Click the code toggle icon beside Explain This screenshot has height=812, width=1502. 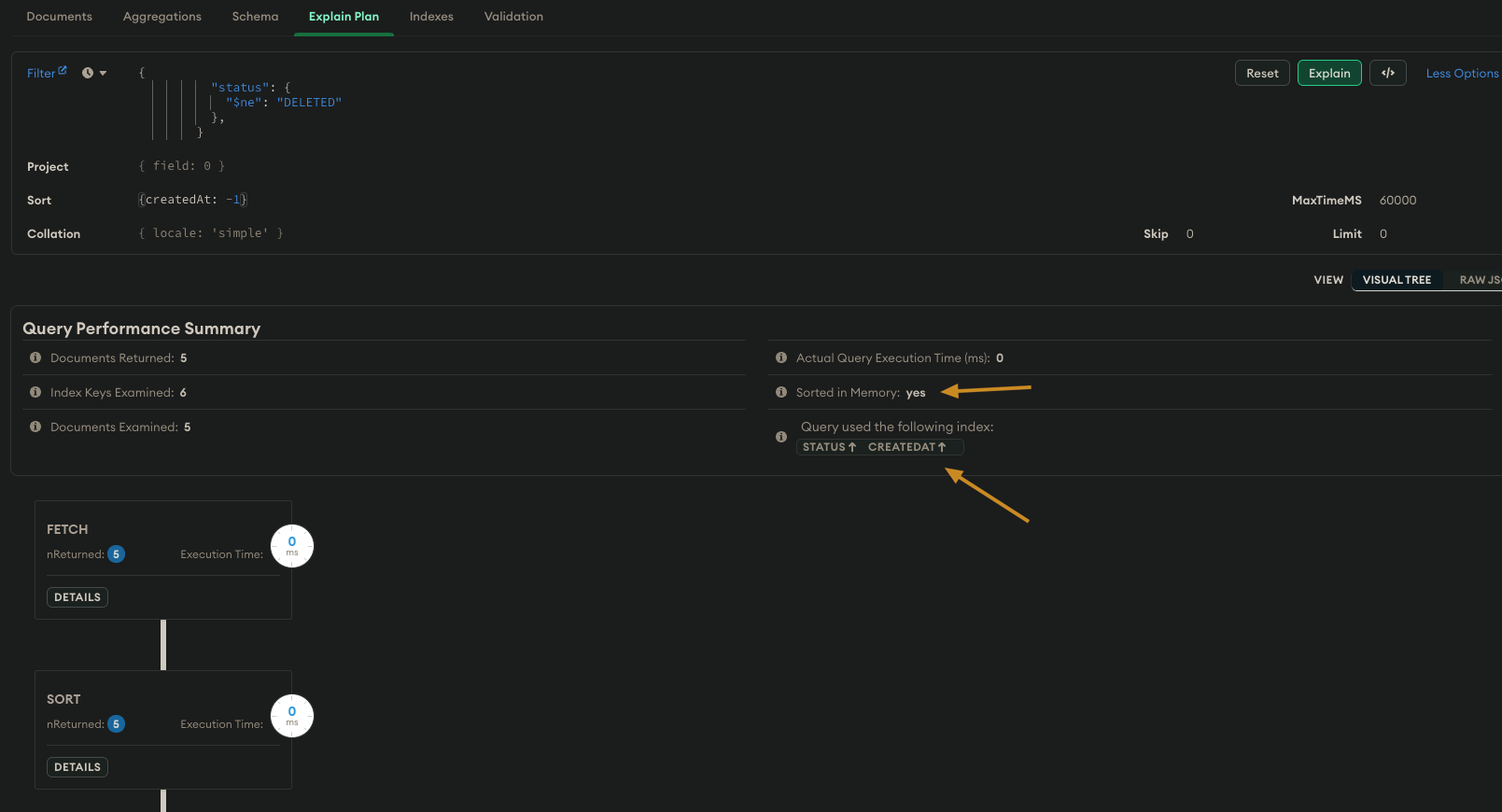pyautogui.click(x=1387, y=73)
